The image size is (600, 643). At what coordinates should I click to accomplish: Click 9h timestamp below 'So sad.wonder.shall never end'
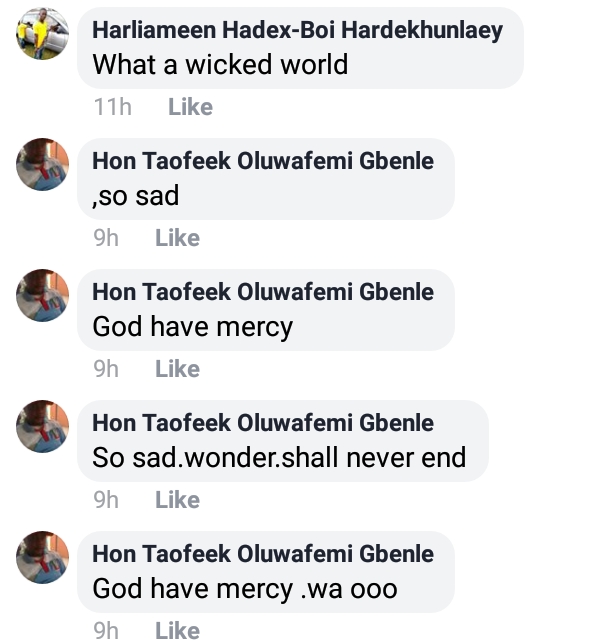coord(106,500)
